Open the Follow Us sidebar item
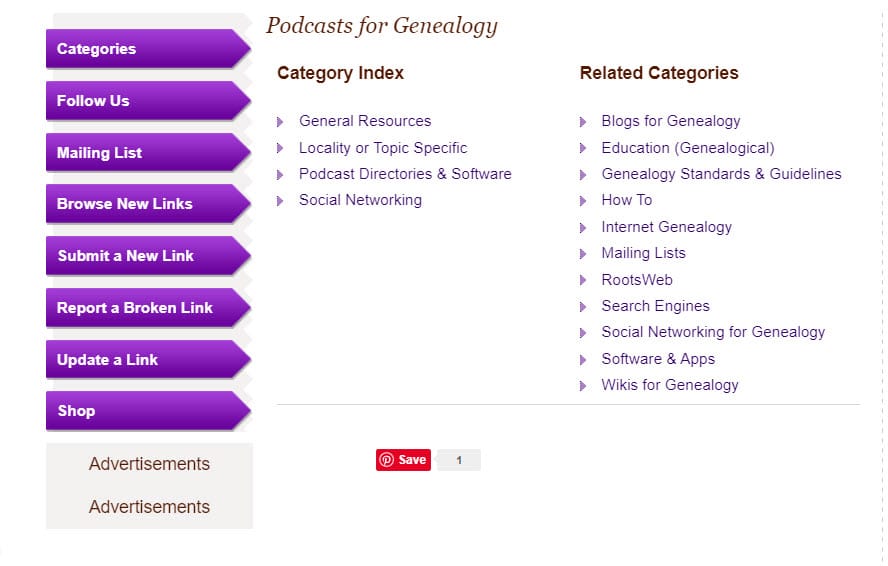Viewport: 888px width, 566px height. 148,101
